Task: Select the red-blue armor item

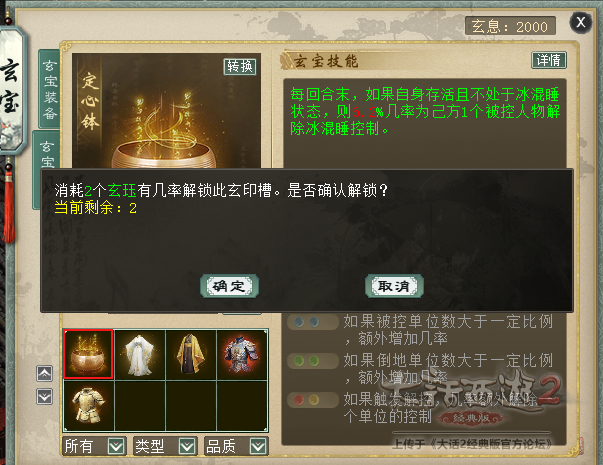Action: 242,354
